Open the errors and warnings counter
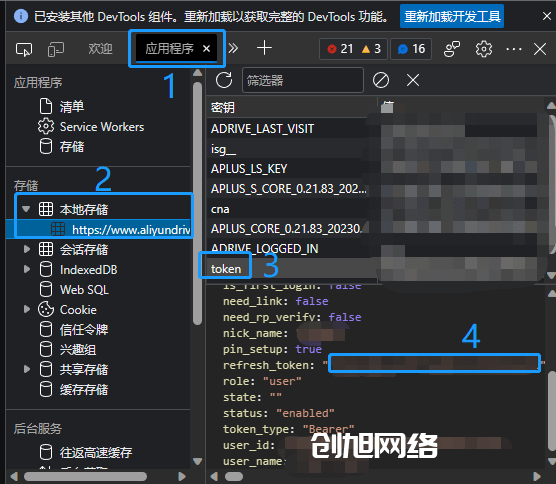This screenshot has width=556, height=484. 354,49
